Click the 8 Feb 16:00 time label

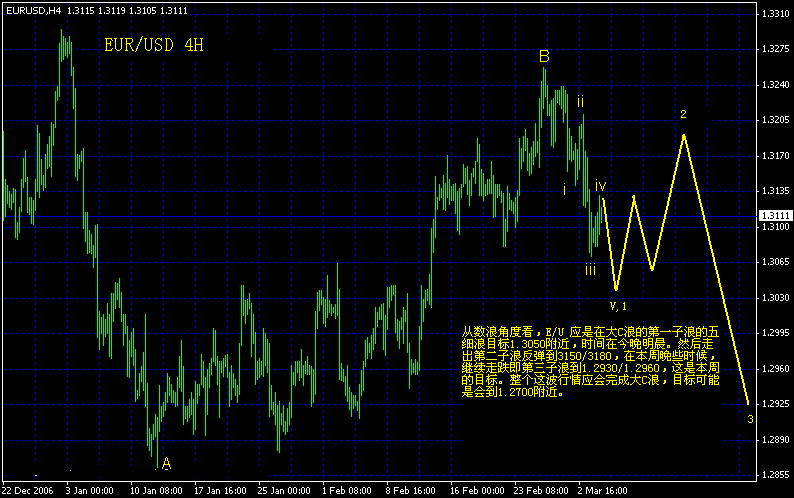(x=411, y=490)
